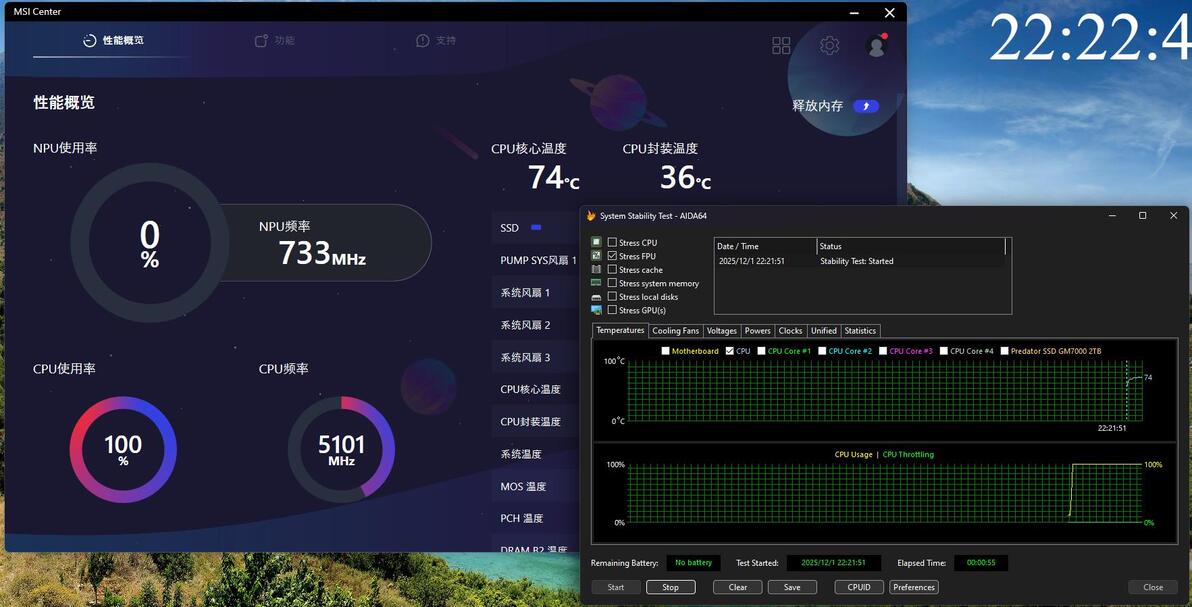Enable the Motherboard temperature checkbox

[x=666, y=351]
